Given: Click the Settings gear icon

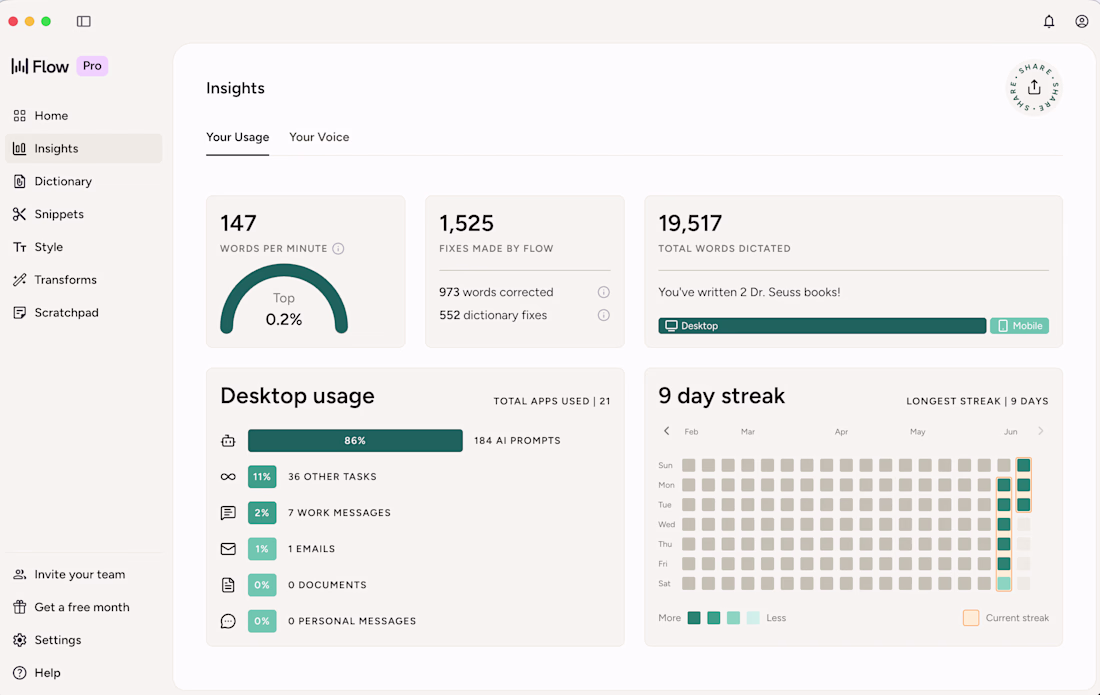Looking at the screenshot, I should pos(20,640).
